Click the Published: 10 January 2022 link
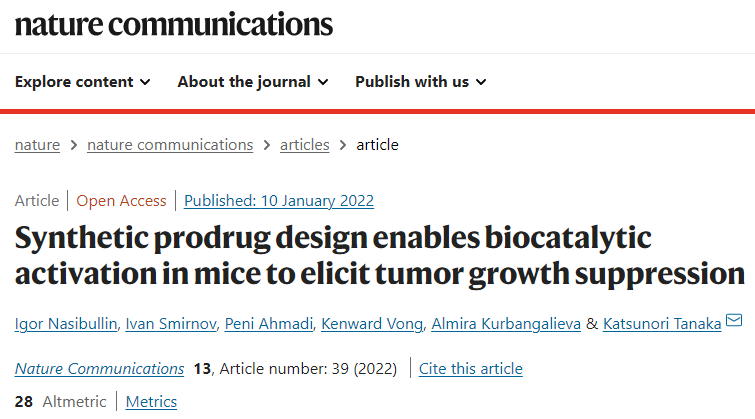Viewport: 755px width, 419px height. pos(279,201)
